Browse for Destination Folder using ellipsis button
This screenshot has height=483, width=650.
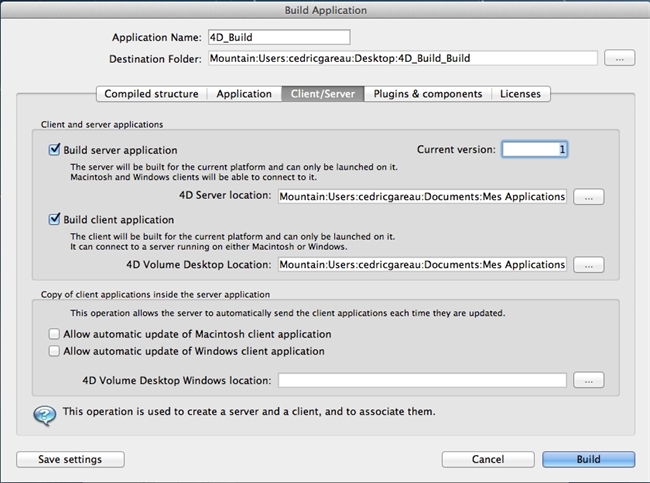(619, 59)
